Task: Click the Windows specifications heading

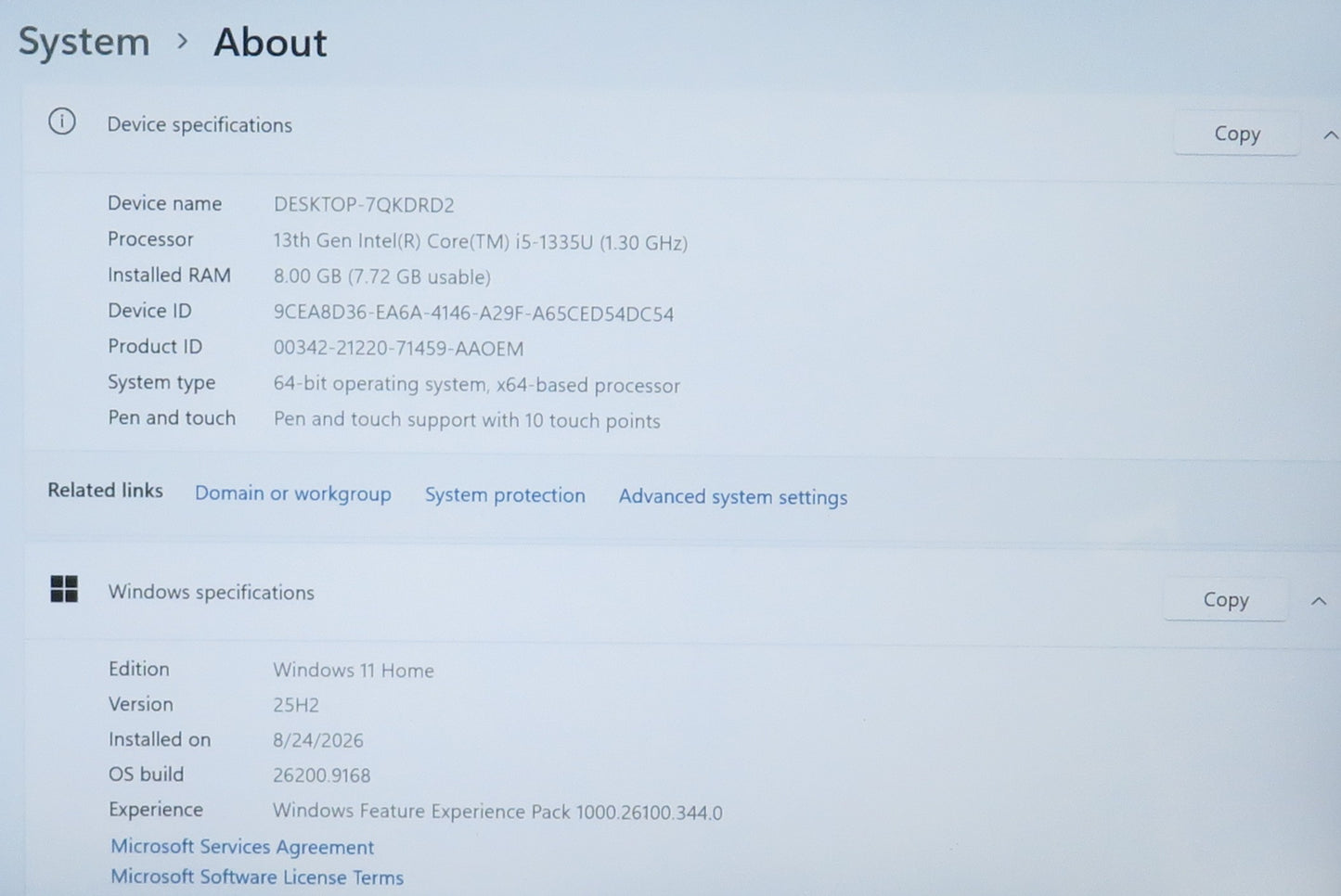Action: coord(212,593)
